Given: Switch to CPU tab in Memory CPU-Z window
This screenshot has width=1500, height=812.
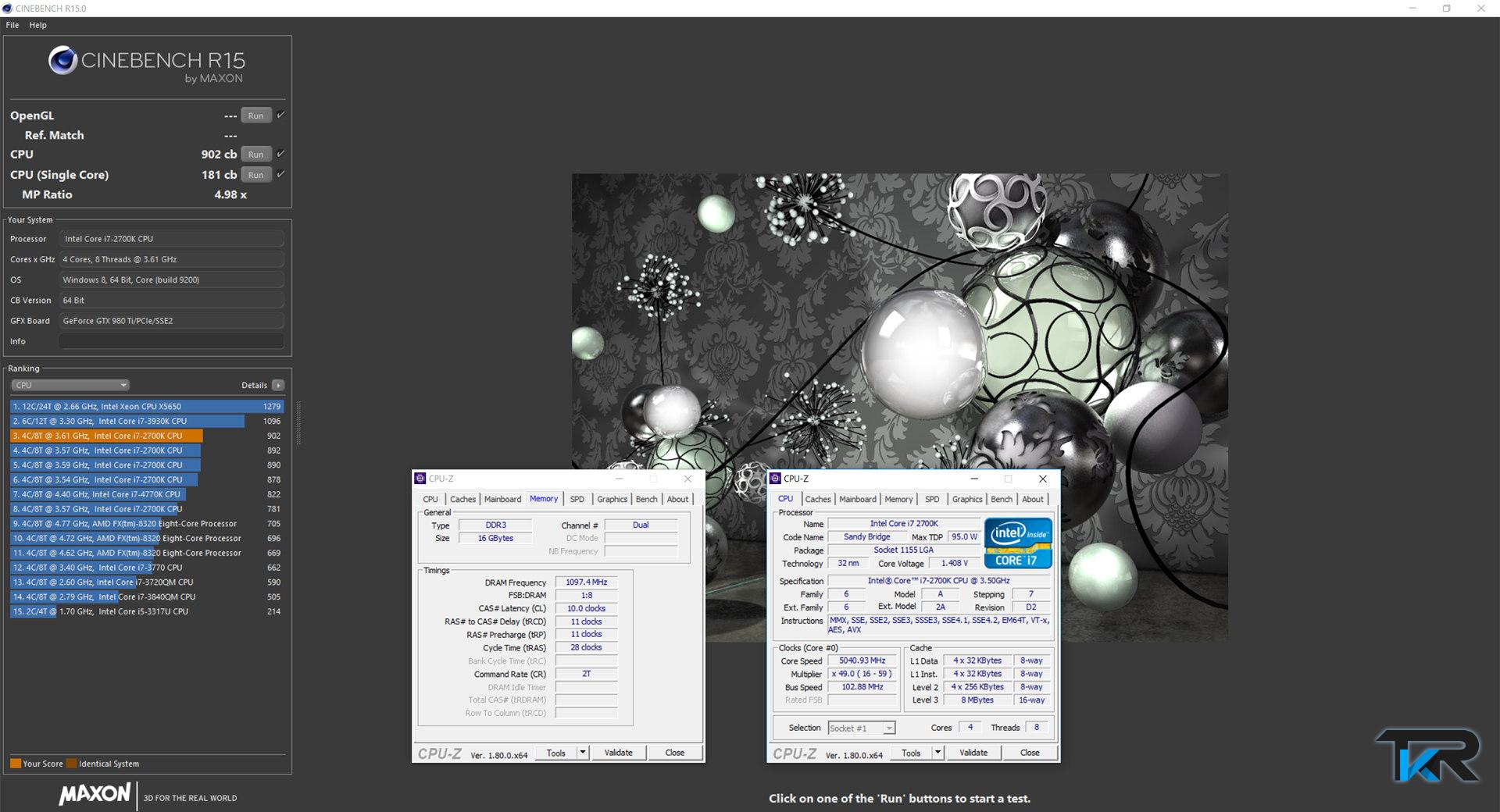Looking at the screenshot, I should pos(430,499).
